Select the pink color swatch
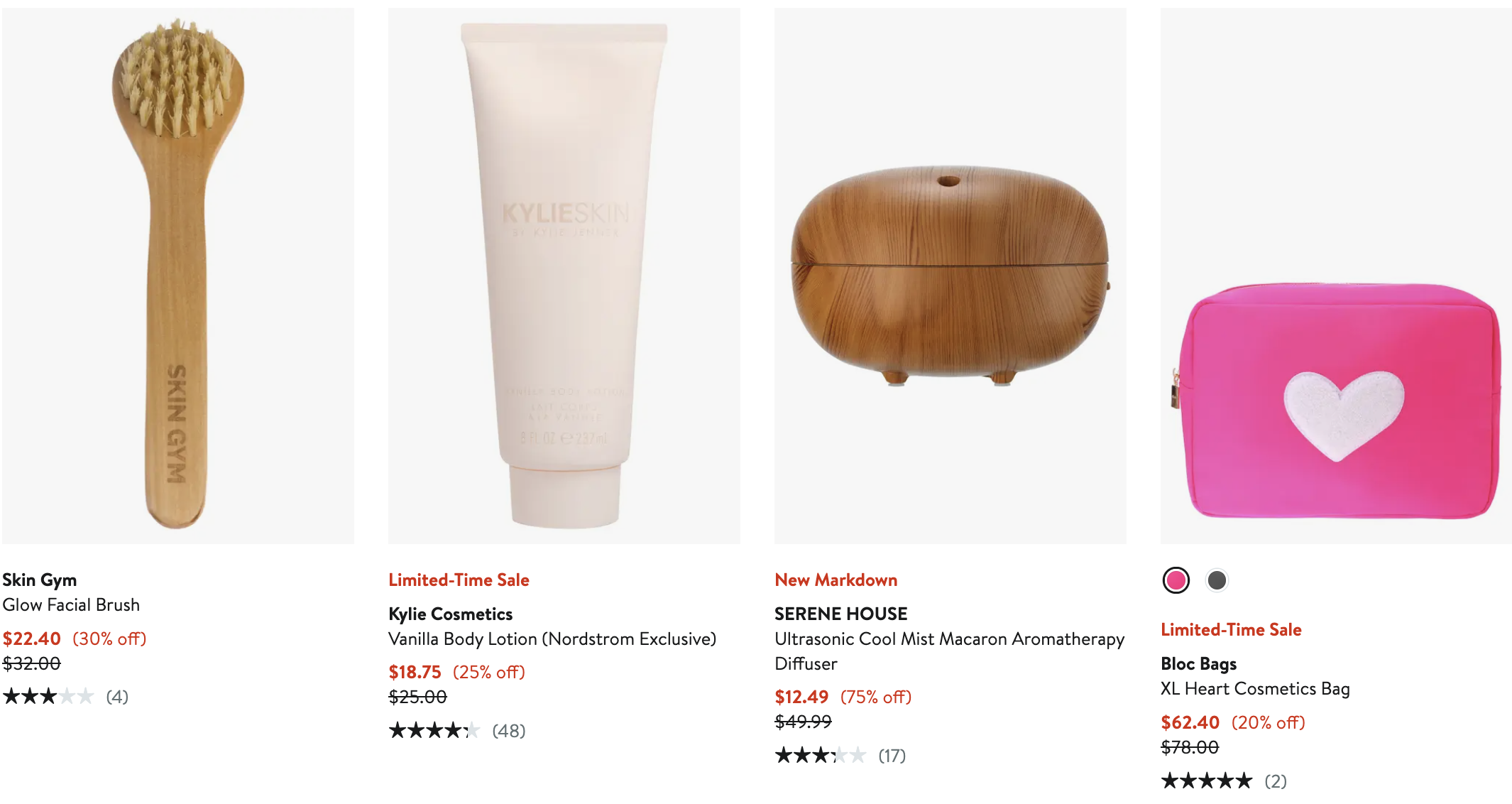 [x=1176, y=580]
